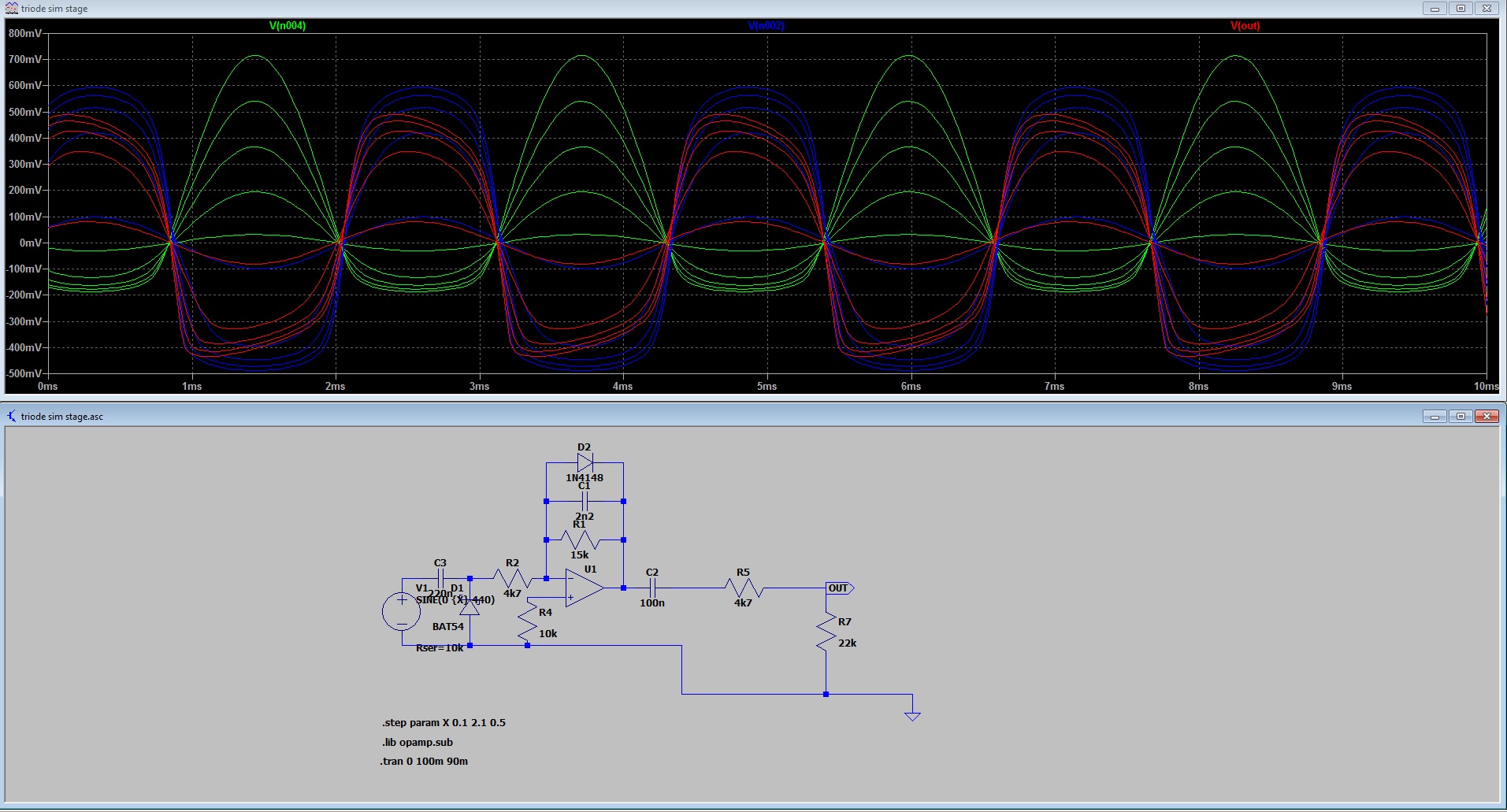The image size is (1507, 812).
Task: Close the triode sim stage.asc schematic window
Action: [x=1486, y=416]
